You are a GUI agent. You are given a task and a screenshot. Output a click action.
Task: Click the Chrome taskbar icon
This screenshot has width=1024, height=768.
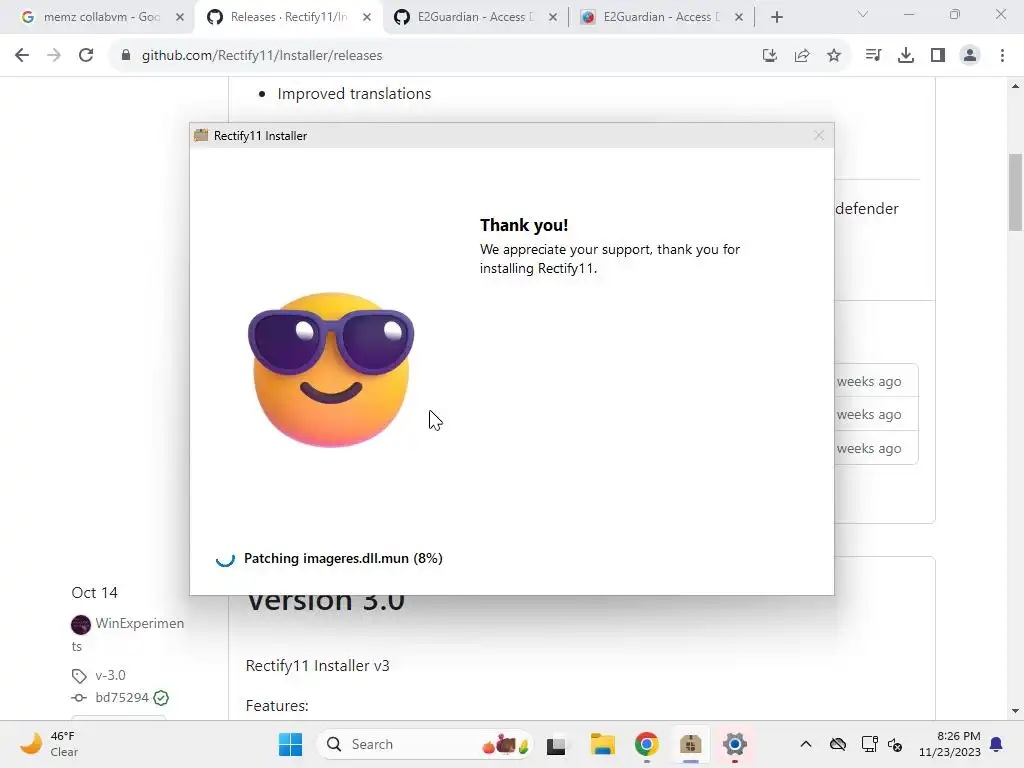point(647,744)
